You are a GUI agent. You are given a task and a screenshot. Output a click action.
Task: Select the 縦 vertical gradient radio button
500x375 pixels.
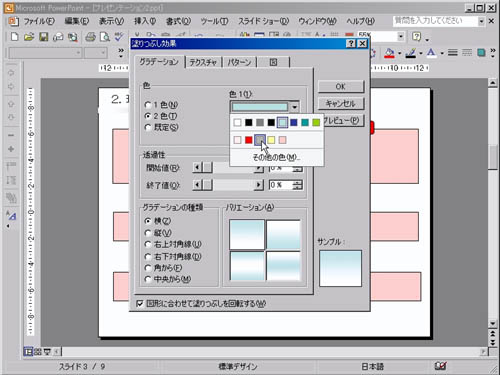[x=148, y=233]
